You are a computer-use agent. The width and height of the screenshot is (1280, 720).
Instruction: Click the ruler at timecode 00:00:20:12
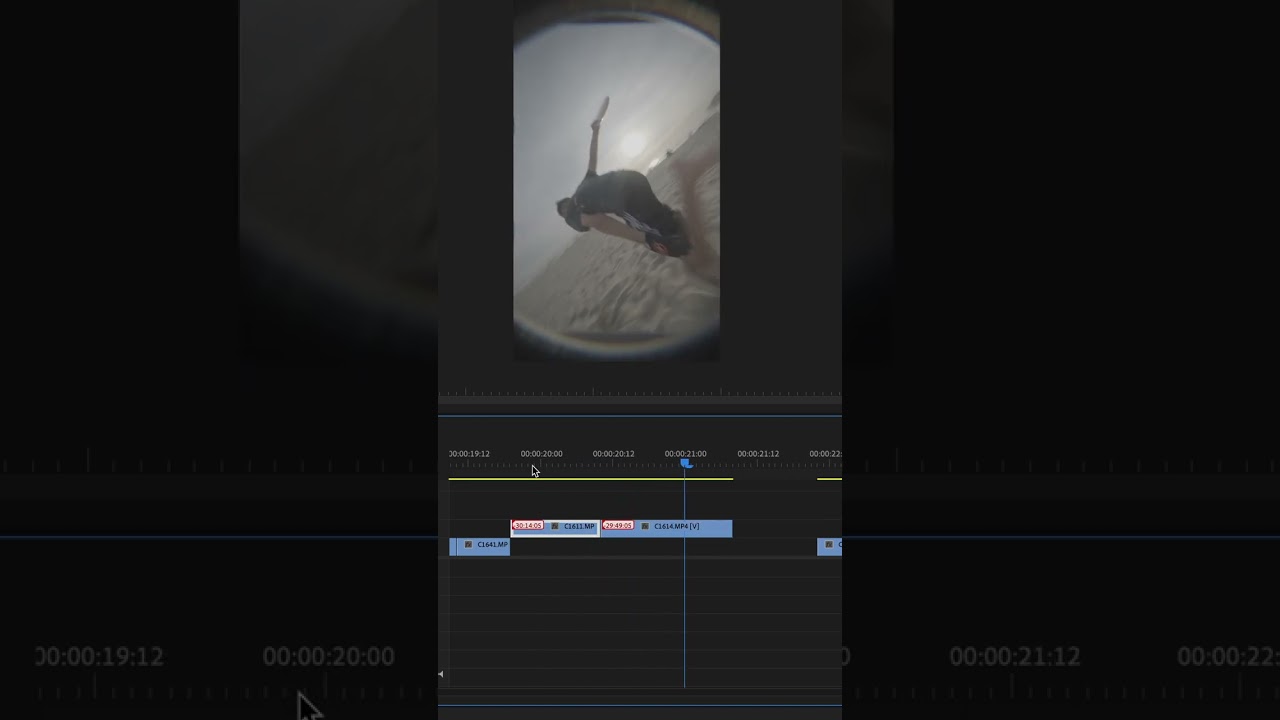click(x=613, y=454)
